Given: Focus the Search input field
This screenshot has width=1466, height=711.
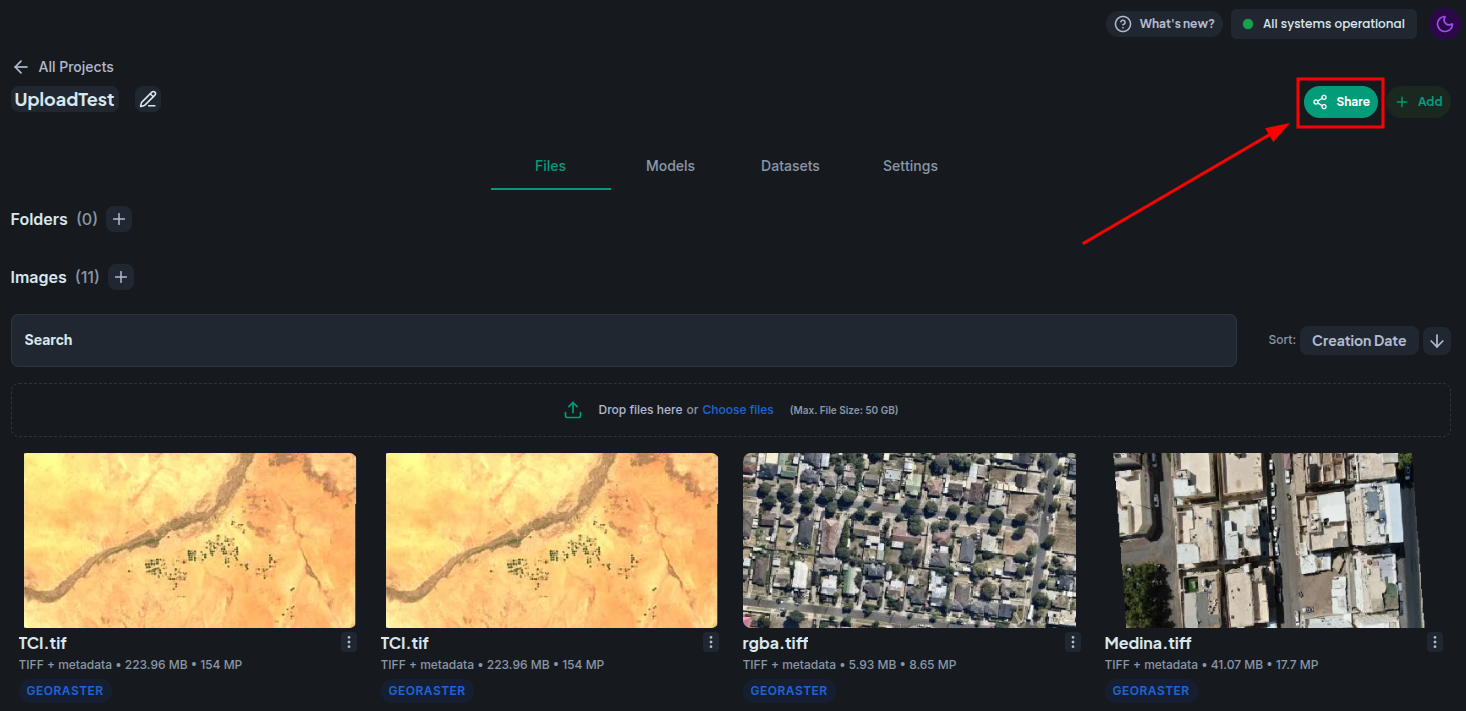Looking at the screenshot, I should (x=624, y=340).
